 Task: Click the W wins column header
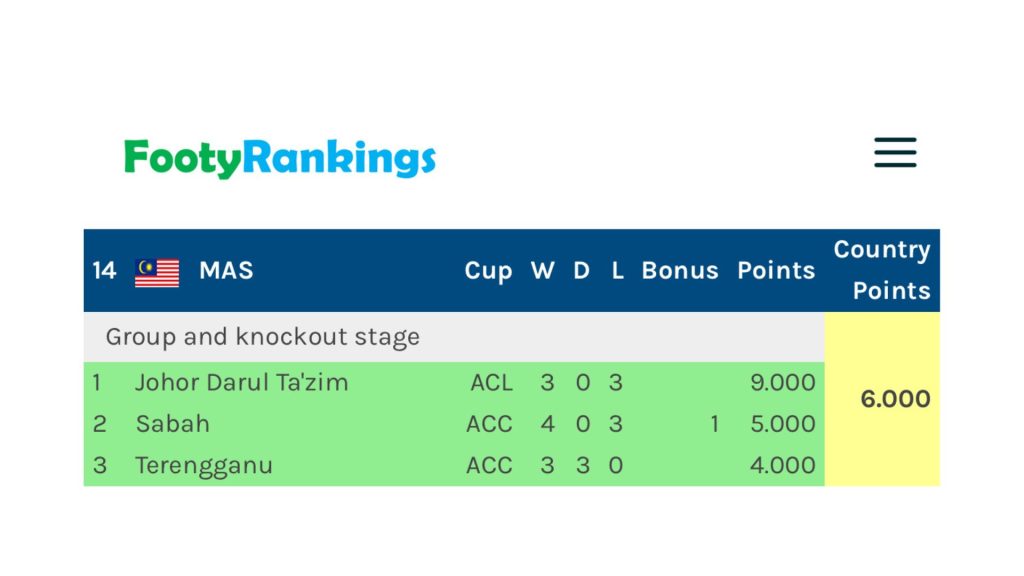(x=543, y=271)
